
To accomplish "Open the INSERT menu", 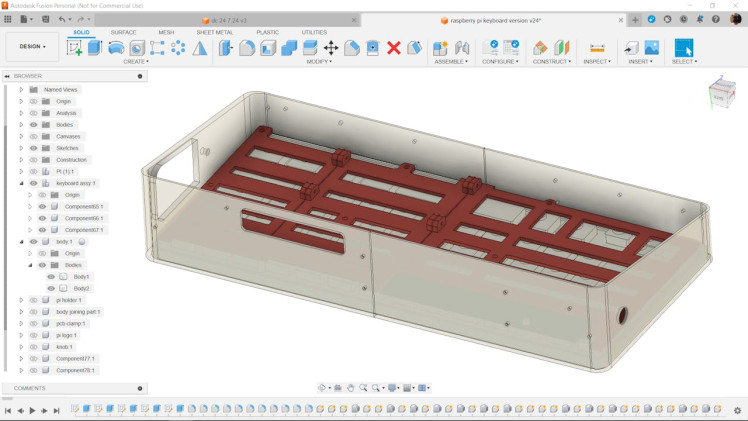I will pos(640,62).
